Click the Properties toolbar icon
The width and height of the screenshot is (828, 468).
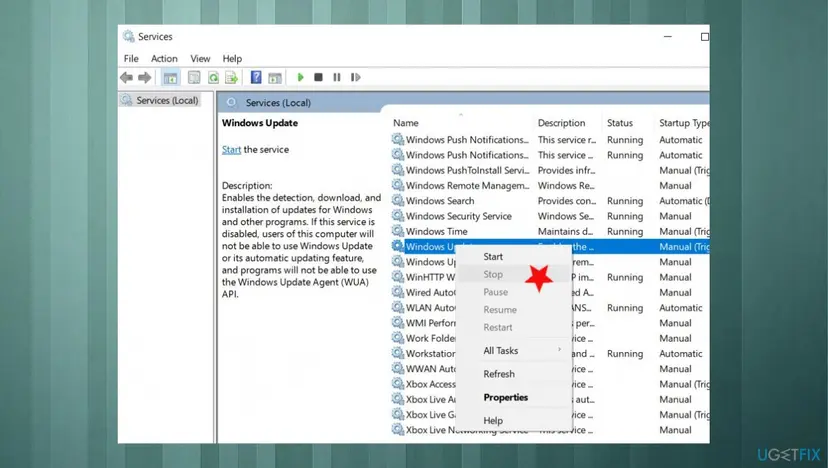[x=194, y=78]
